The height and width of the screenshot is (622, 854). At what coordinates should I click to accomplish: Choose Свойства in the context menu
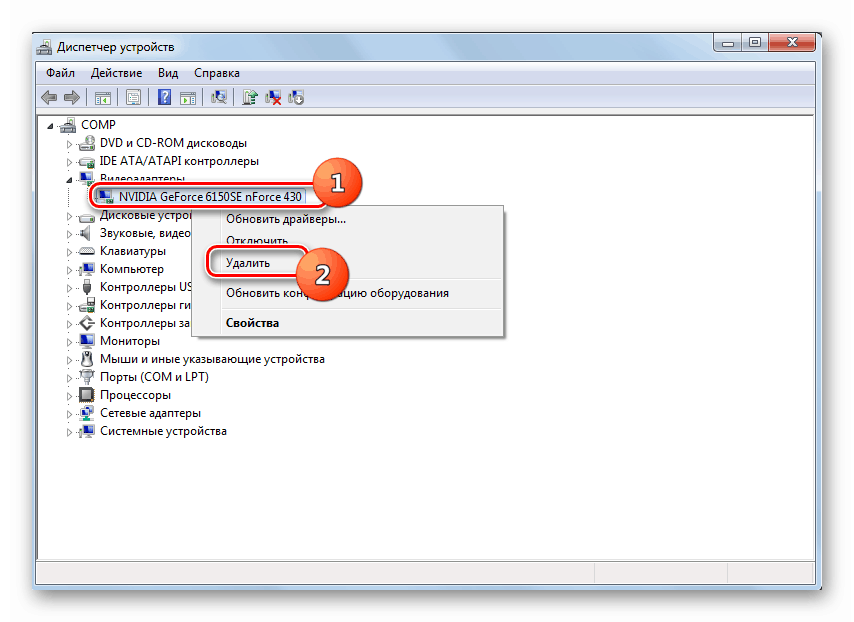click(347, 323)
